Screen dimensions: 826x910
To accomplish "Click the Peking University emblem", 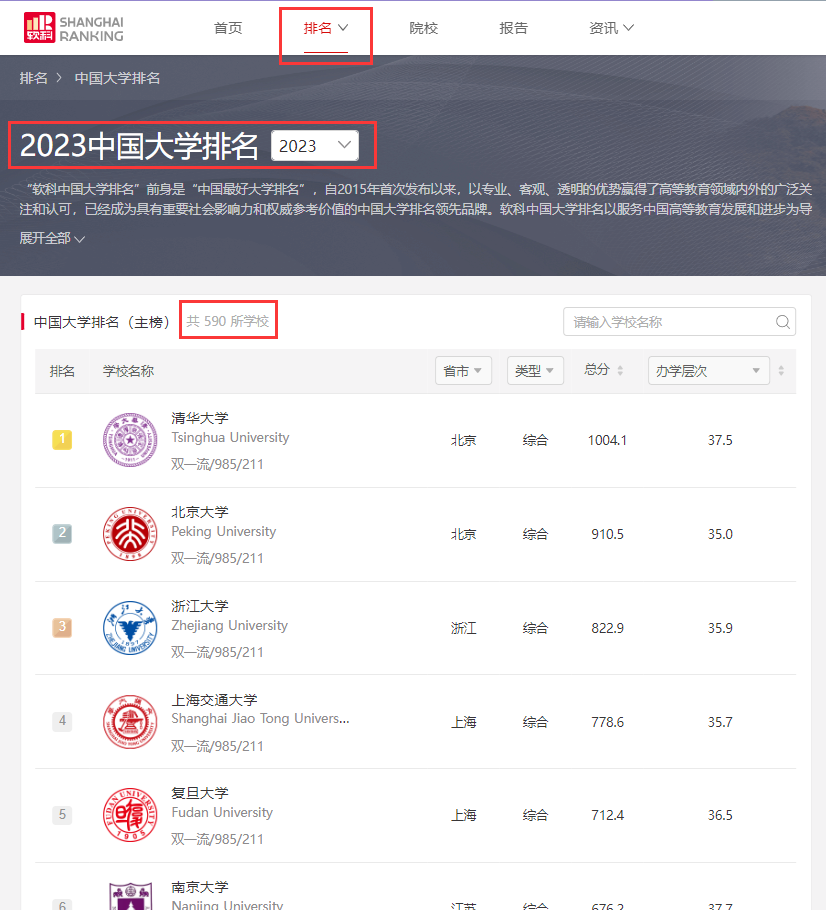I will 130,534.
